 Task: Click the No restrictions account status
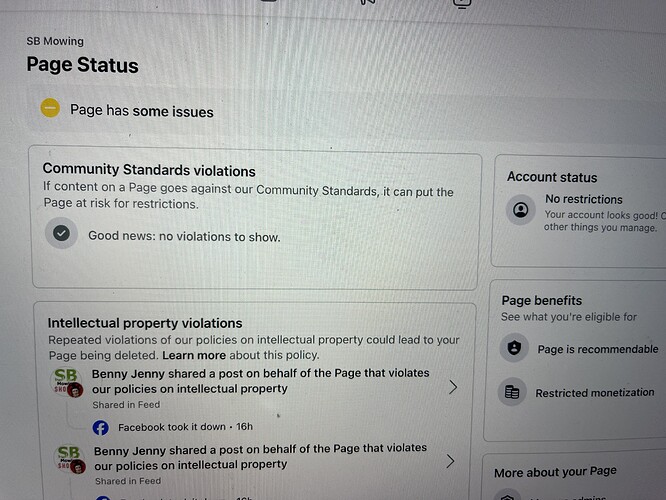click(x=584, y=199)
